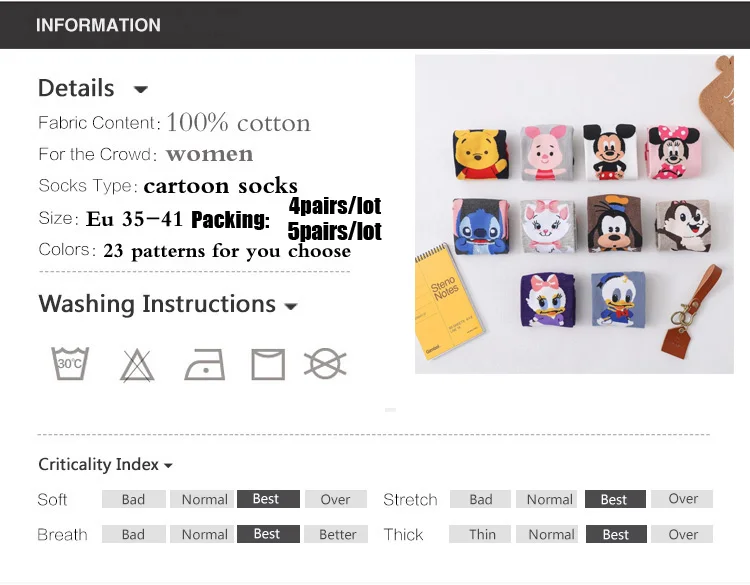Click the 30°C machine wash icon
The width and height of the screenshot is (750, 585).
(x=70, y=364)
